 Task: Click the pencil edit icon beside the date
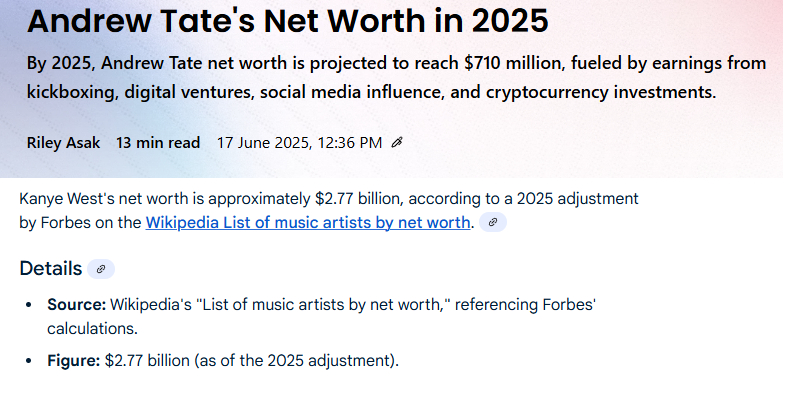[397, 143]
